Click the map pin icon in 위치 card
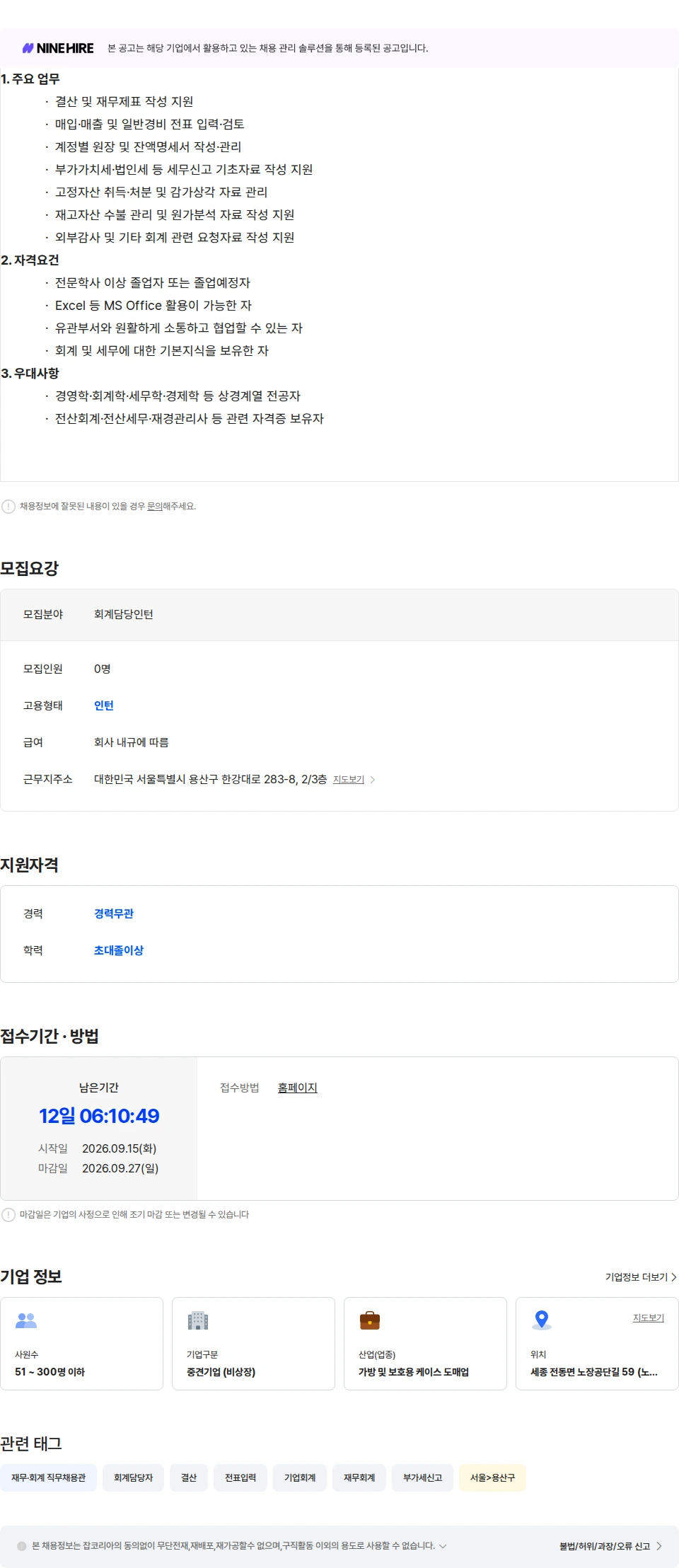Image resolution: width=679 pixels, height=1568 pixels. pyautogui.click(x=542, y=1320)
